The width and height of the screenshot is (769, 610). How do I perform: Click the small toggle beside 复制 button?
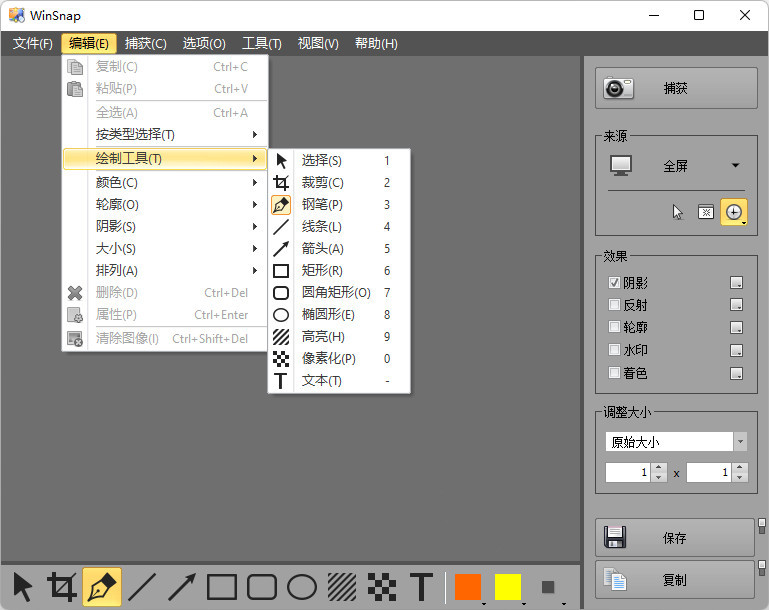tap(762, 569)
